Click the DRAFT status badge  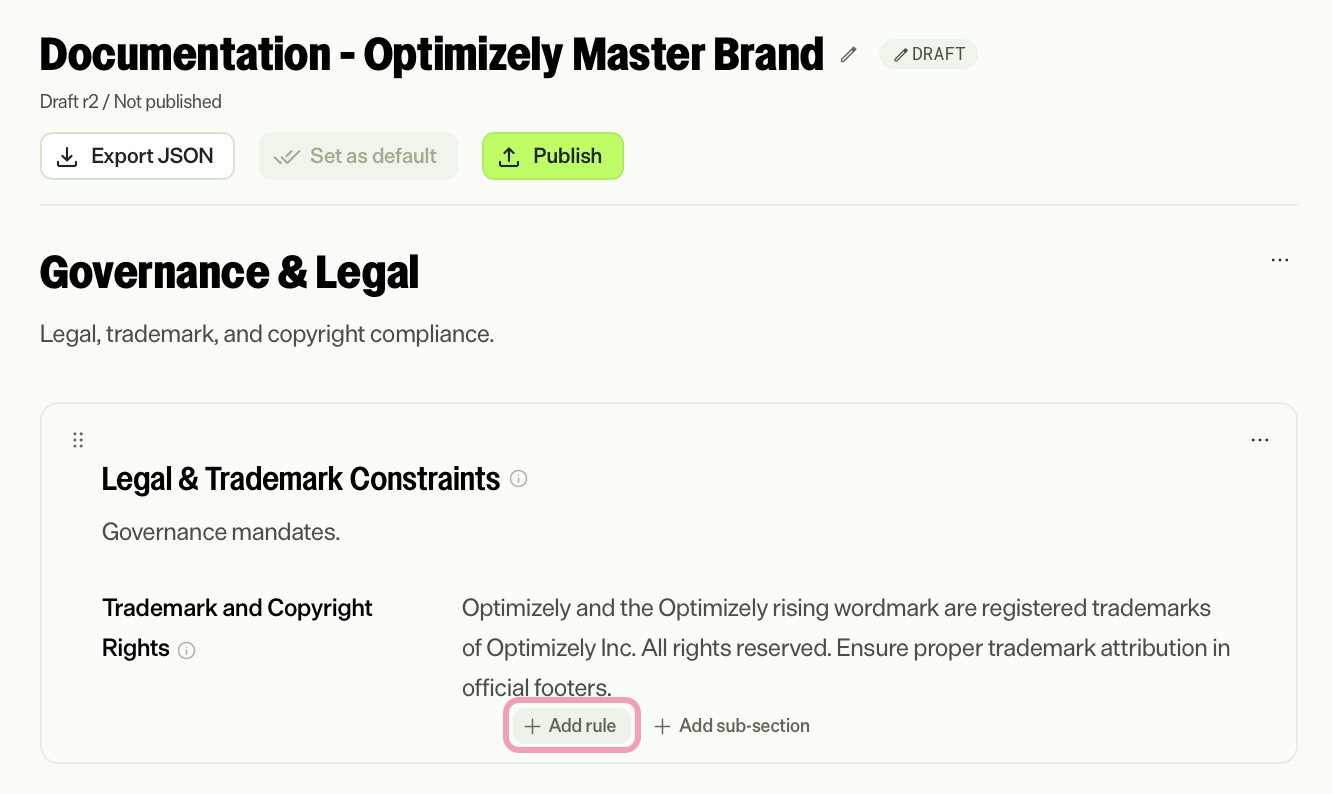click(x=928, y=54)
